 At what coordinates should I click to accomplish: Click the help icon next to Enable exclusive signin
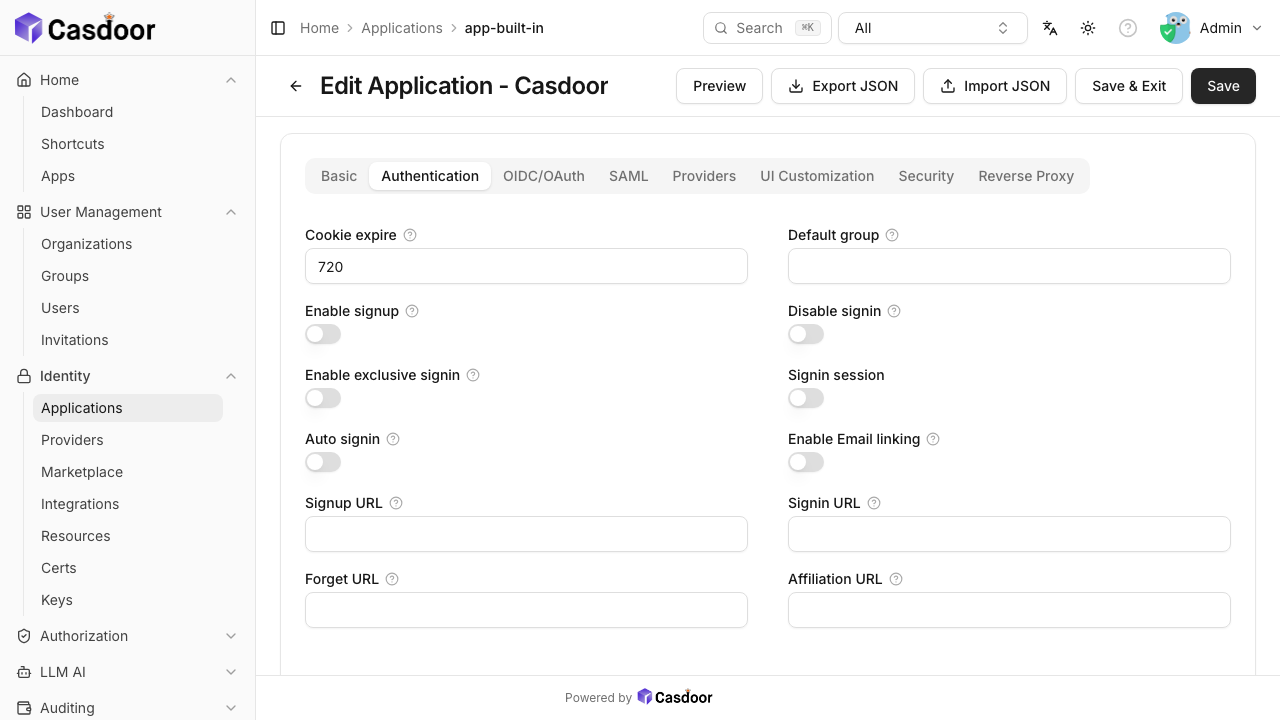pos(473,375)
